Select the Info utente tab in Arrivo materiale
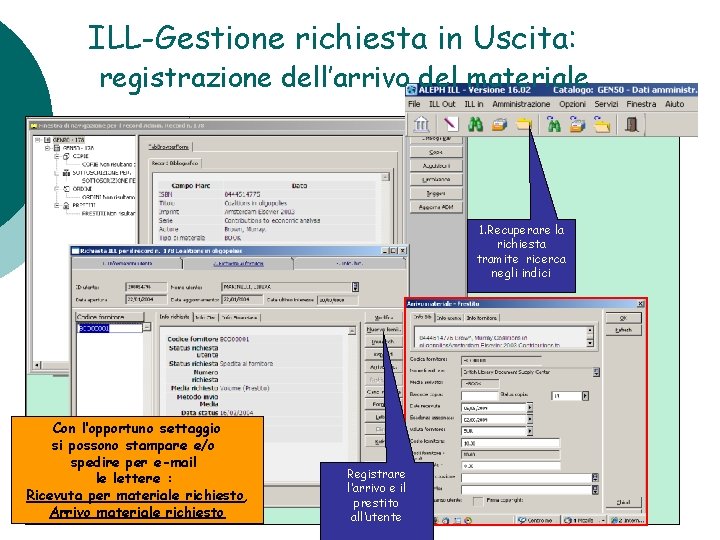Viewport: 720px width, 540px height. 449,318
